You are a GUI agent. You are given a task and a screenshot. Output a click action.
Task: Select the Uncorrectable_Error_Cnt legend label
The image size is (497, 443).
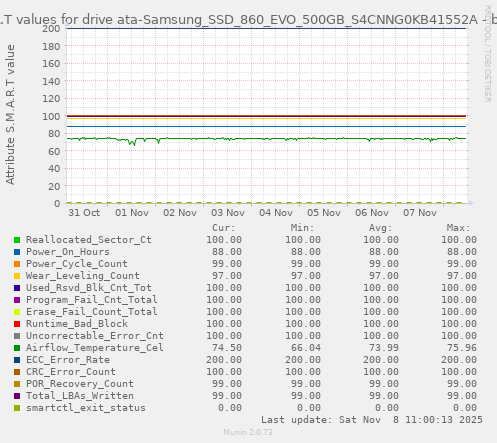pos(95,336)
